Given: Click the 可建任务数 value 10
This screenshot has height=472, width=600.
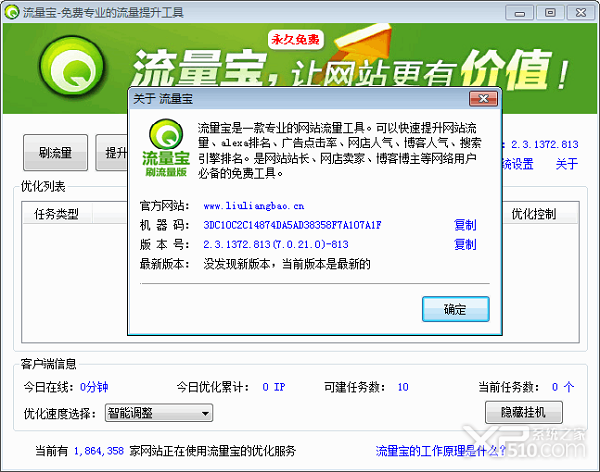Looking at the screenshot, I should coord(403,387).
